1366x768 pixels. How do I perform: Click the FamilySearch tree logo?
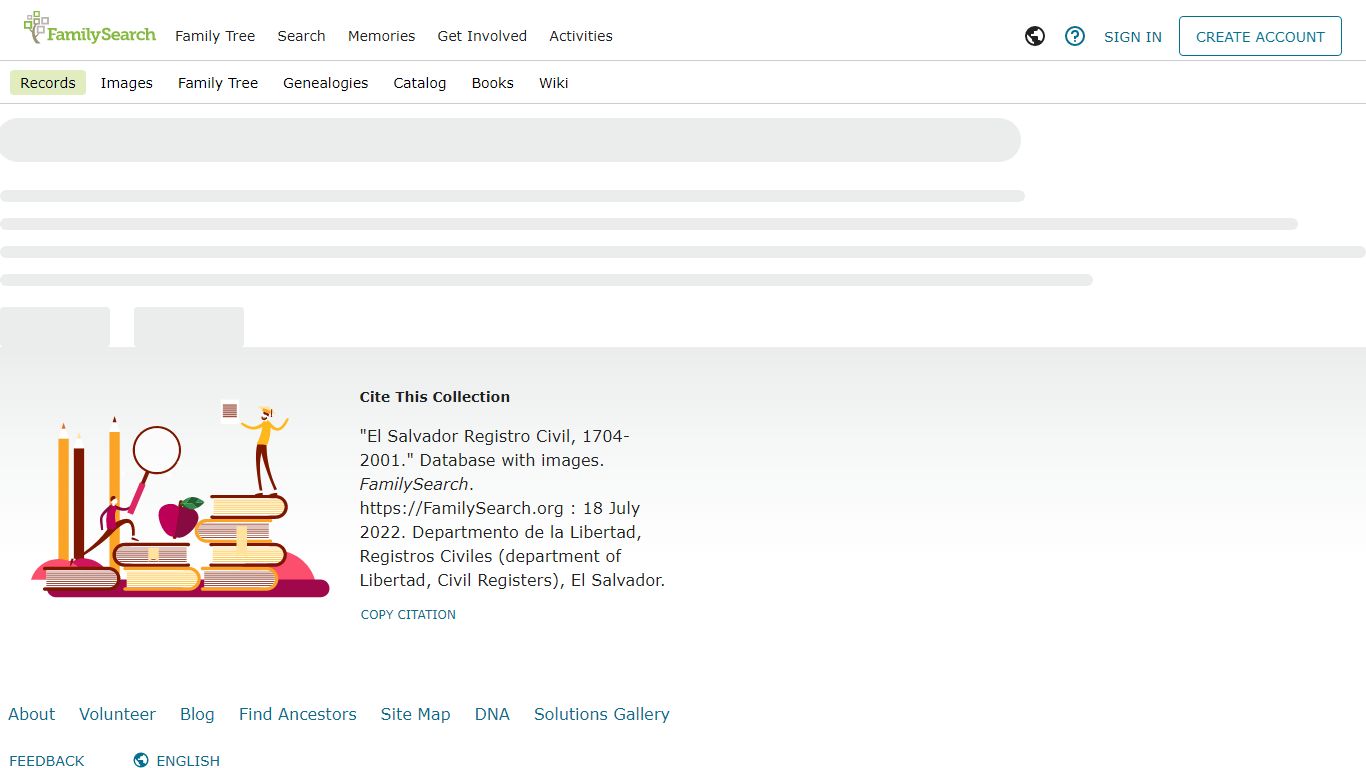89,29
